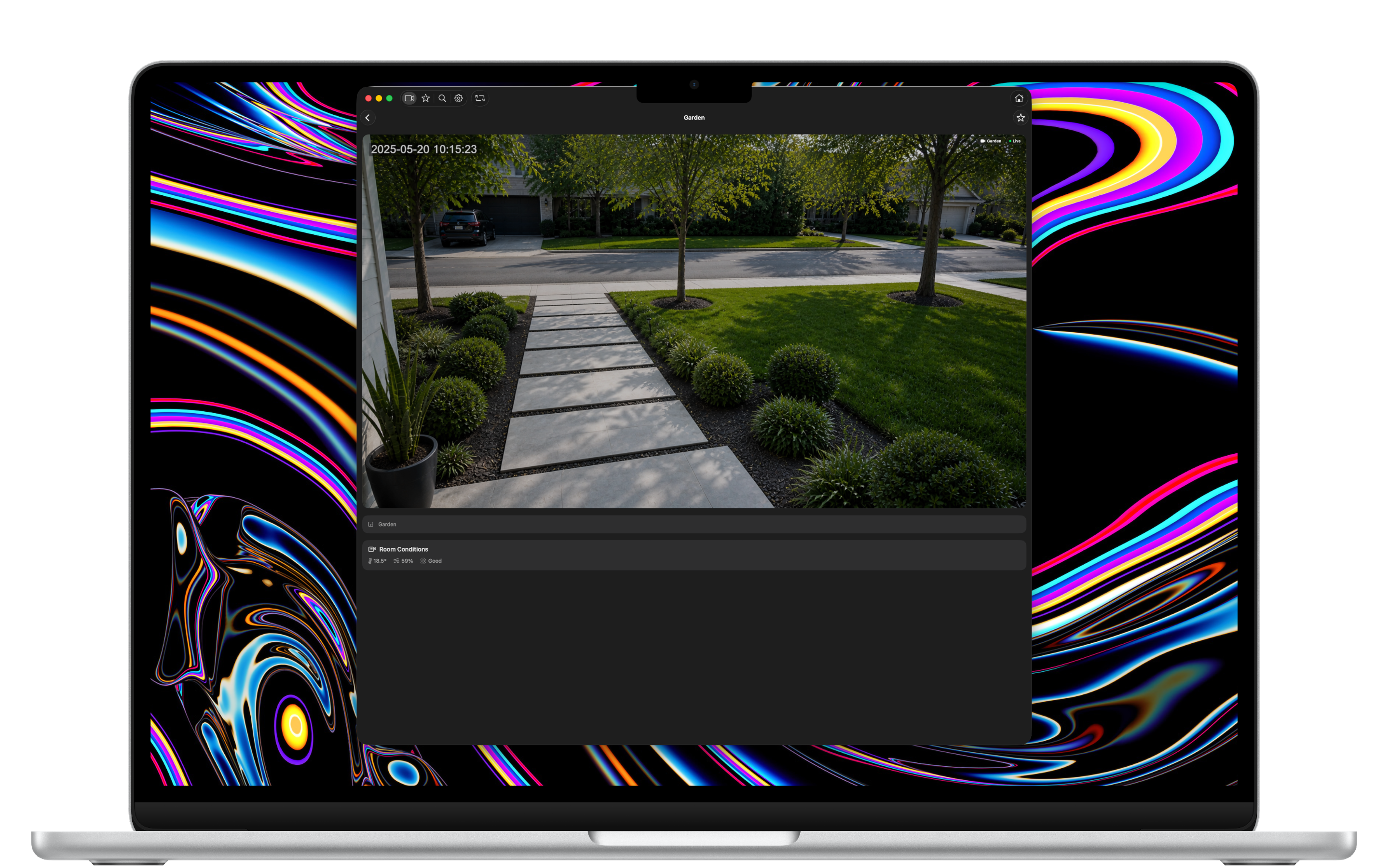Click the humidity wind-drop icon
Image resolution: width=1389 pixels, height=868 pixels.
(396, 561)
